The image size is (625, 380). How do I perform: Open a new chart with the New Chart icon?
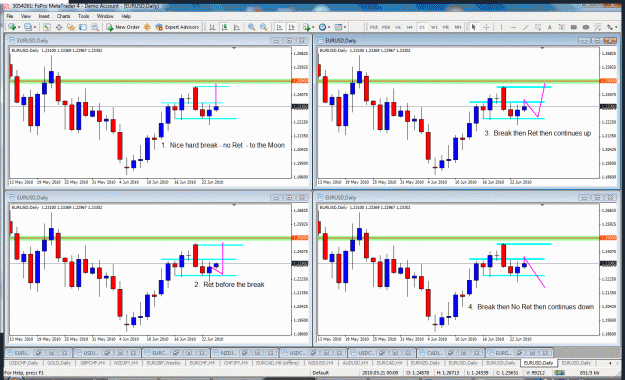tap(12, 27)
